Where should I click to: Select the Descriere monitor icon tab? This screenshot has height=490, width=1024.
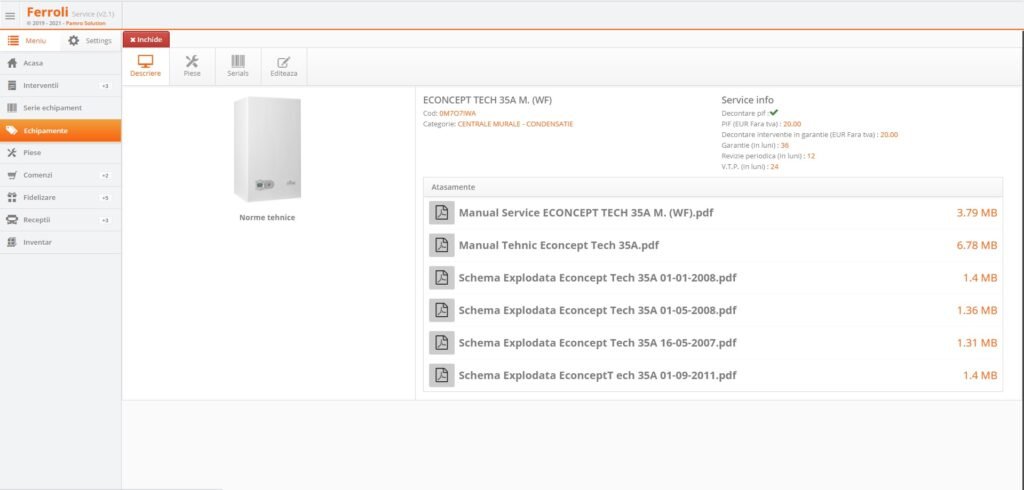(145, 66)
